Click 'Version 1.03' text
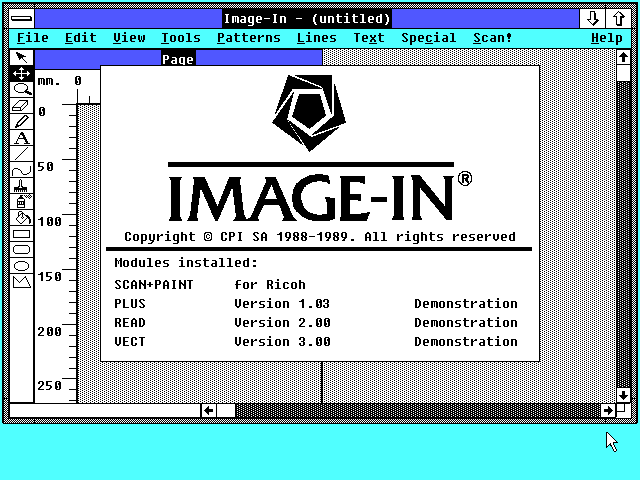 [282, 304]
